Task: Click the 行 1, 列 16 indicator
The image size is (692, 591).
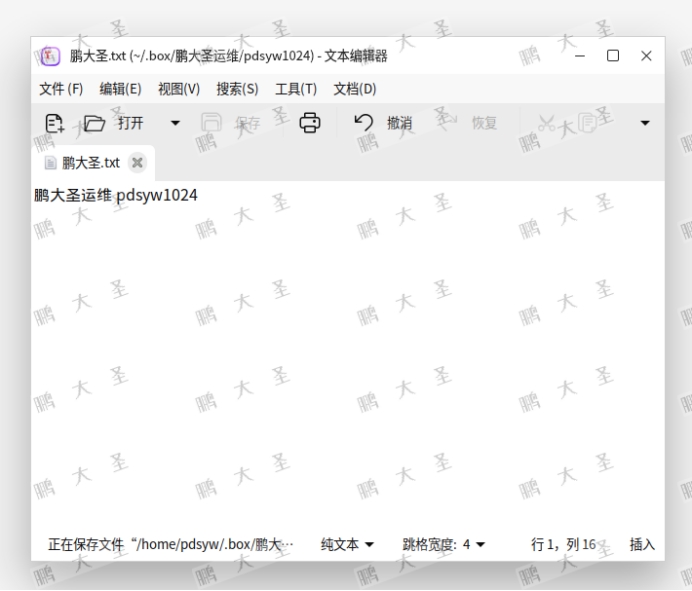Action: click(x=564, y=545)
